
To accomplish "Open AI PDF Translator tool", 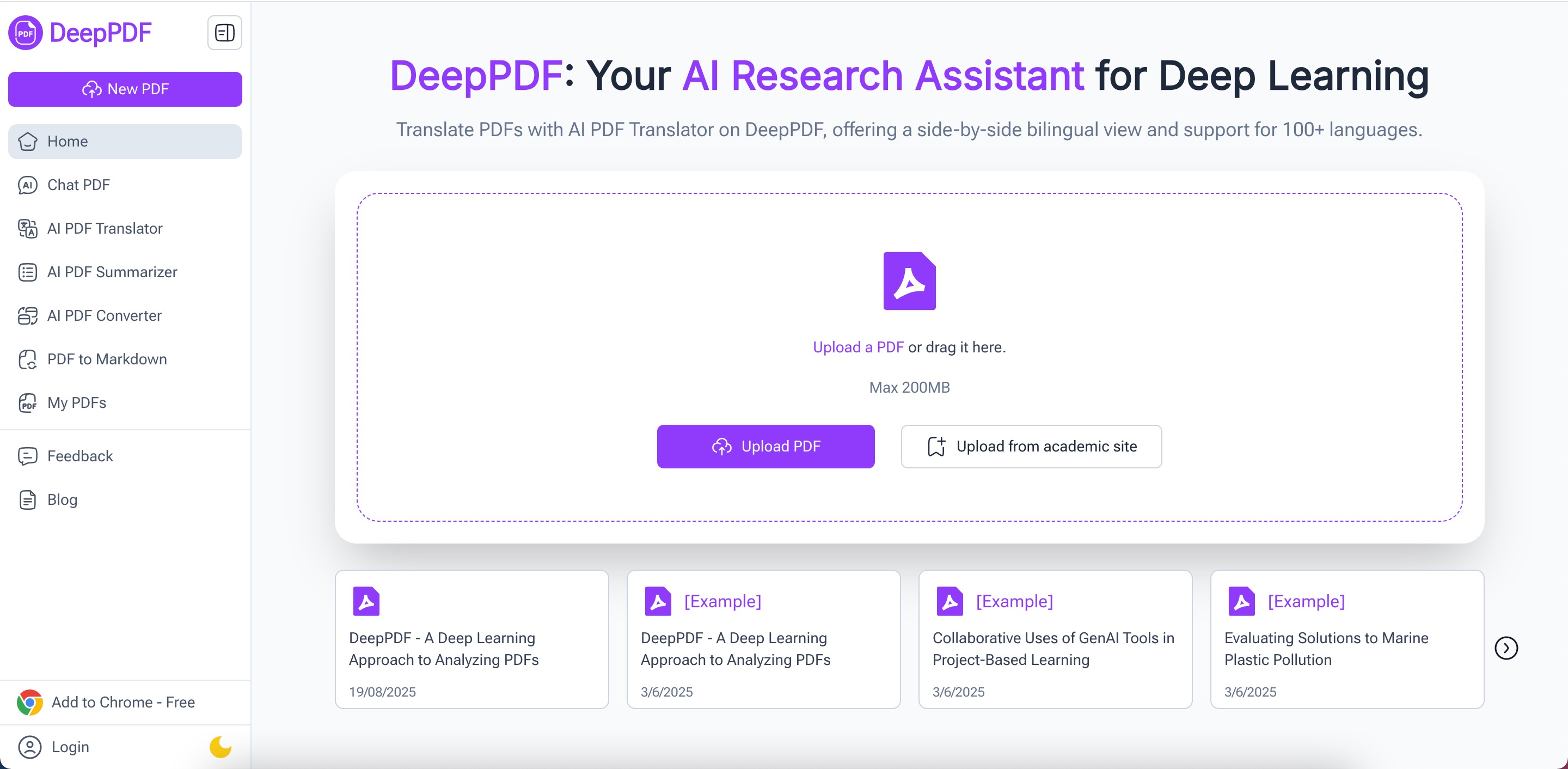I will [x=105, y=228].
